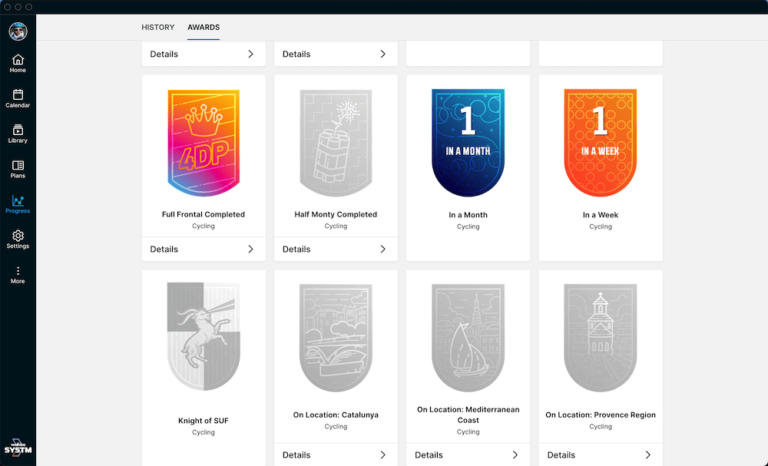The height and width of the screenshot is (466, 768).
Task: Select the Progress sidebar item
Action: pos(18,204)
